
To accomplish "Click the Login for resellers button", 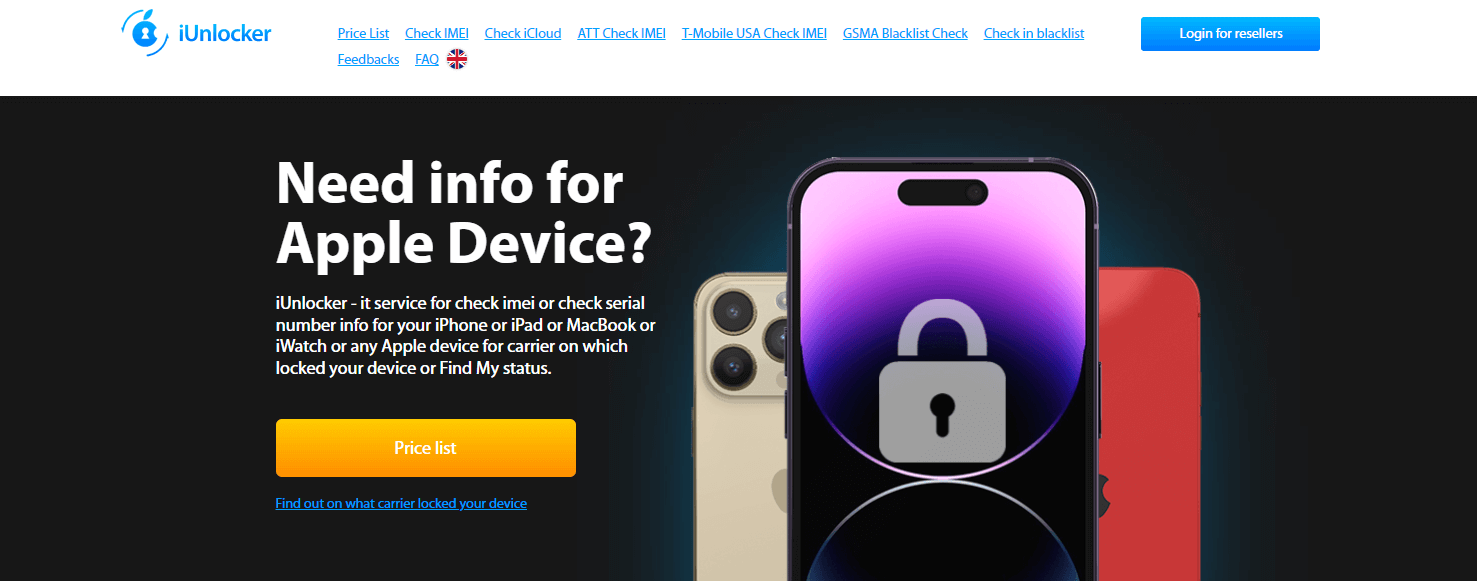I will pos(1230,34).
